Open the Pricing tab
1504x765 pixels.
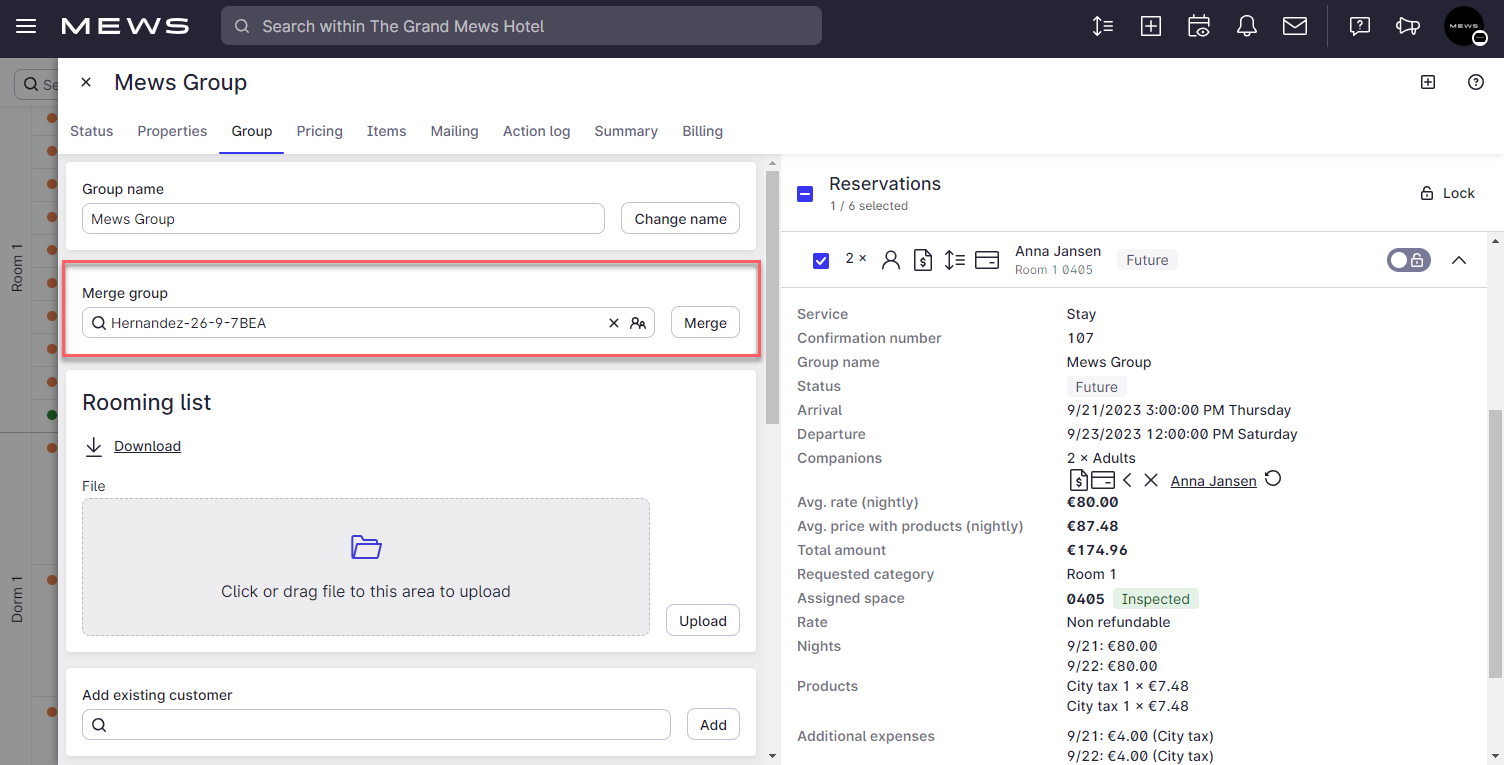319,131
